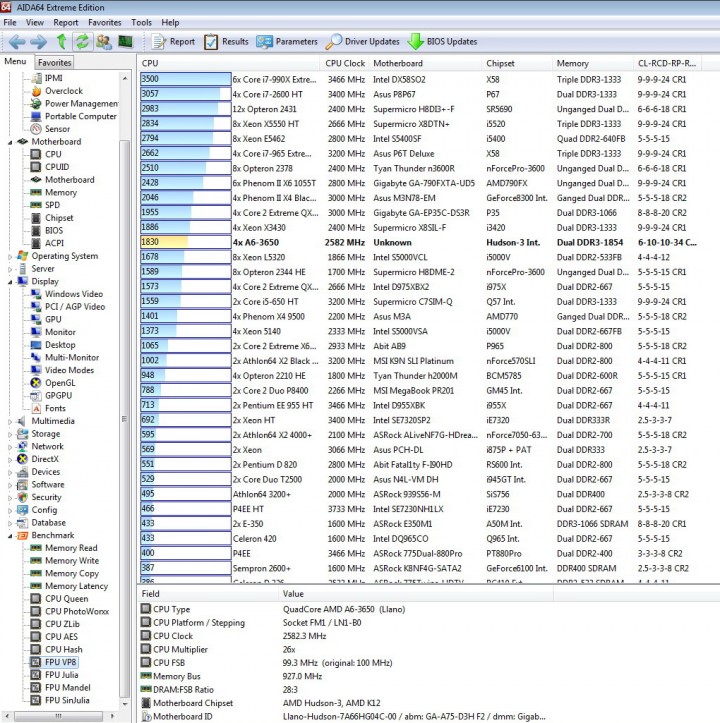Open Parameters from the toolbar
The height and width of the screenshot is (723, 720).
pyautogui.click(x=287, y=41)
